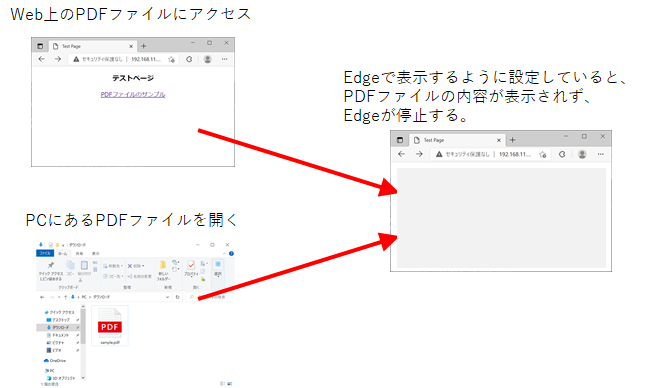Refresh the Explorer folder view
This screenshot has height=388, width=646.
click(x=178, y=297)
